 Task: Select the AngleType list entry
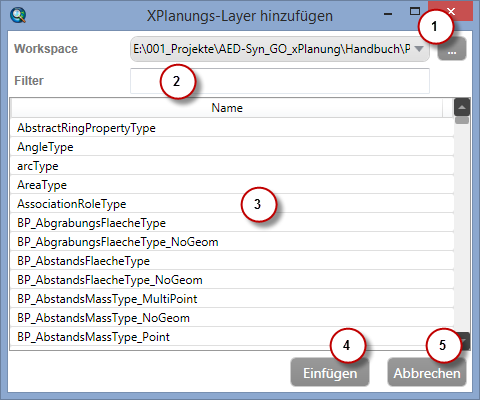(232, 147)
